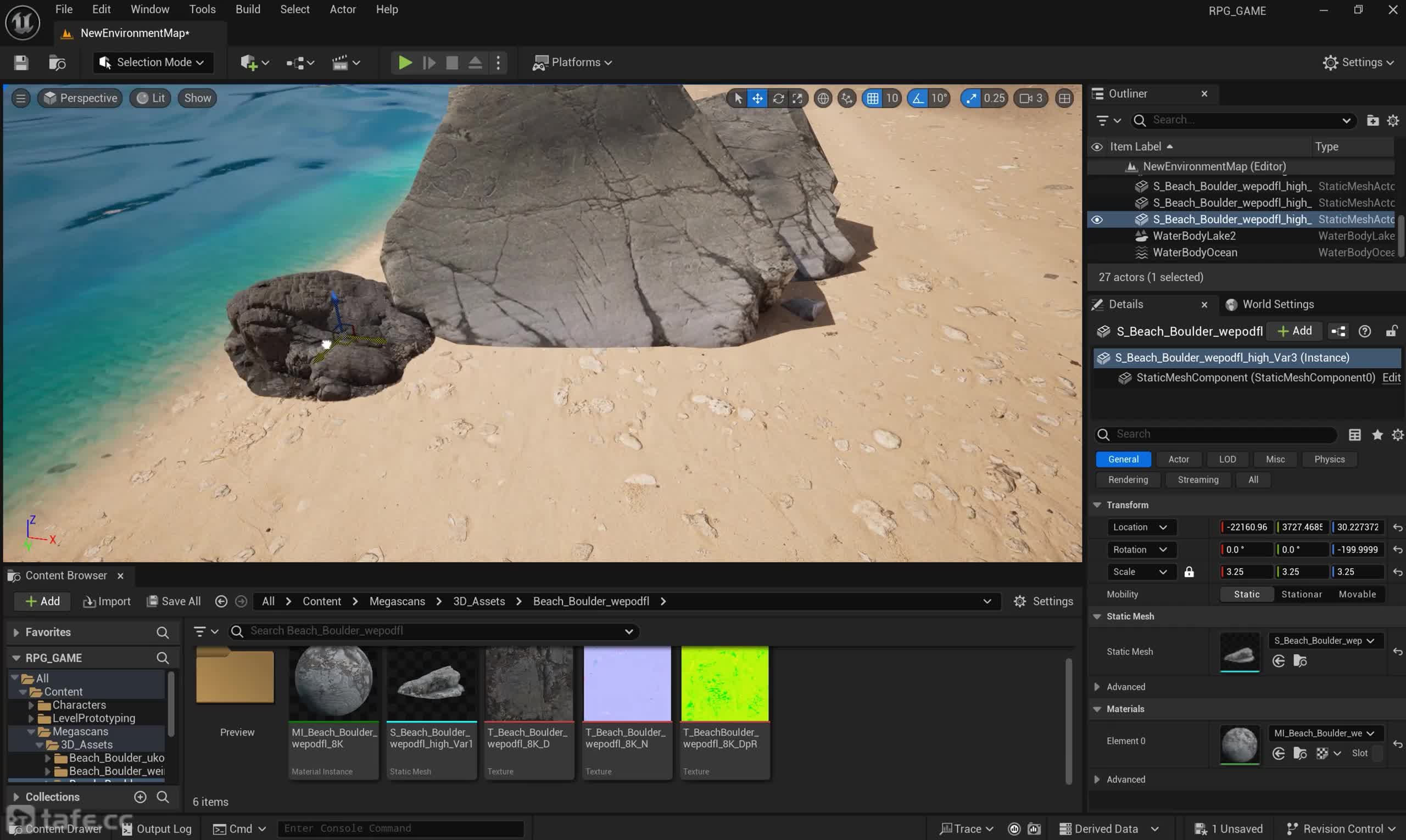Open the cinematics clapperboard menu

345,62
